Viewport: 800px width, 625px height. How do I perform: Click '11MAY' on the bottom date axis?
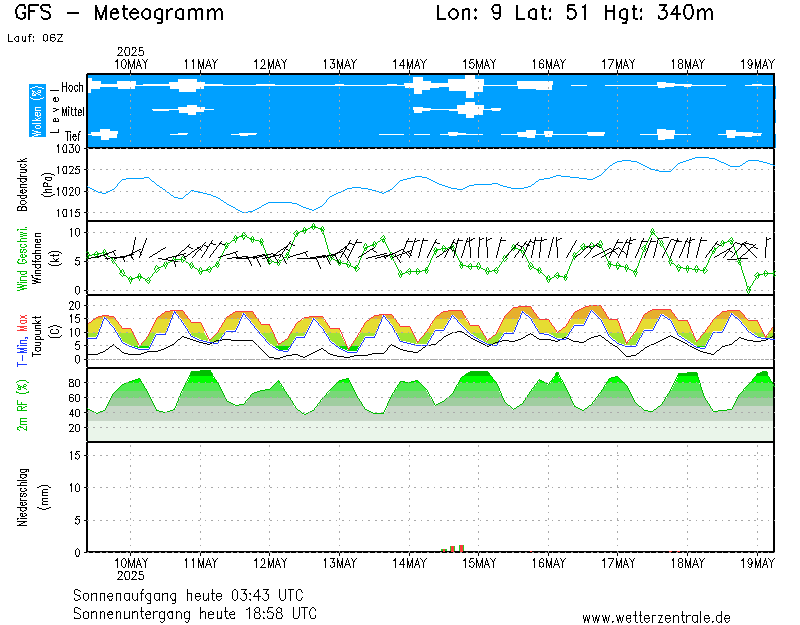[201, 563]
